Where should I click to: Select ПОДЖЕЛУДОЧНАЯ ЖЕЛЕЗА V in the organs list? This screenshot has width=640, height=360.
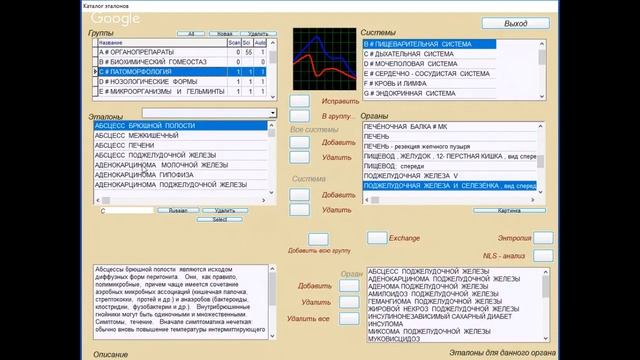coord(449,176)
